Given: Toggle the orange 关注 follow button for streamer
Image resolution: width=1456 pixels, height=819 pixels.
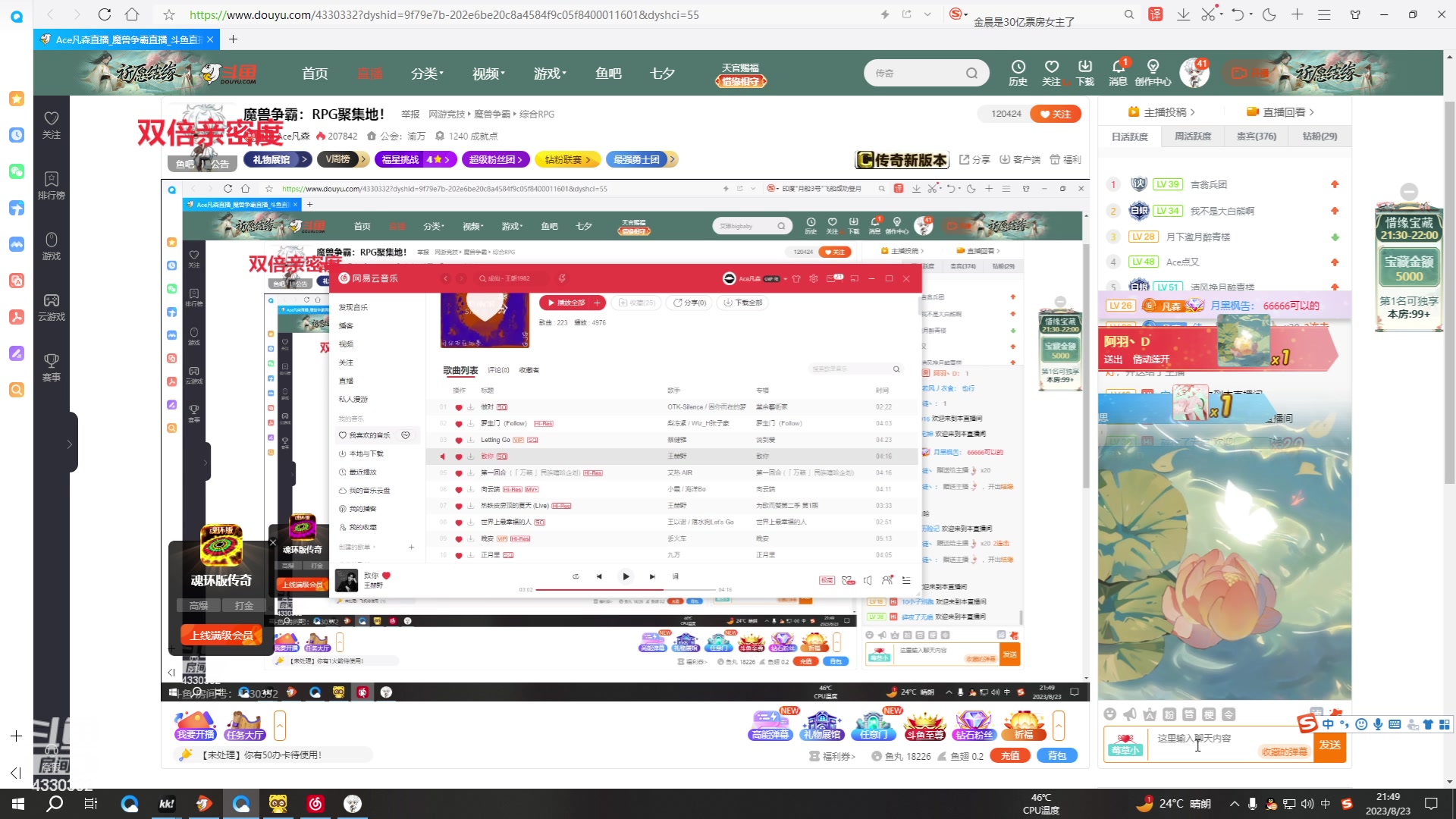Looking at the screenshot, I should tap(1056, 114).
